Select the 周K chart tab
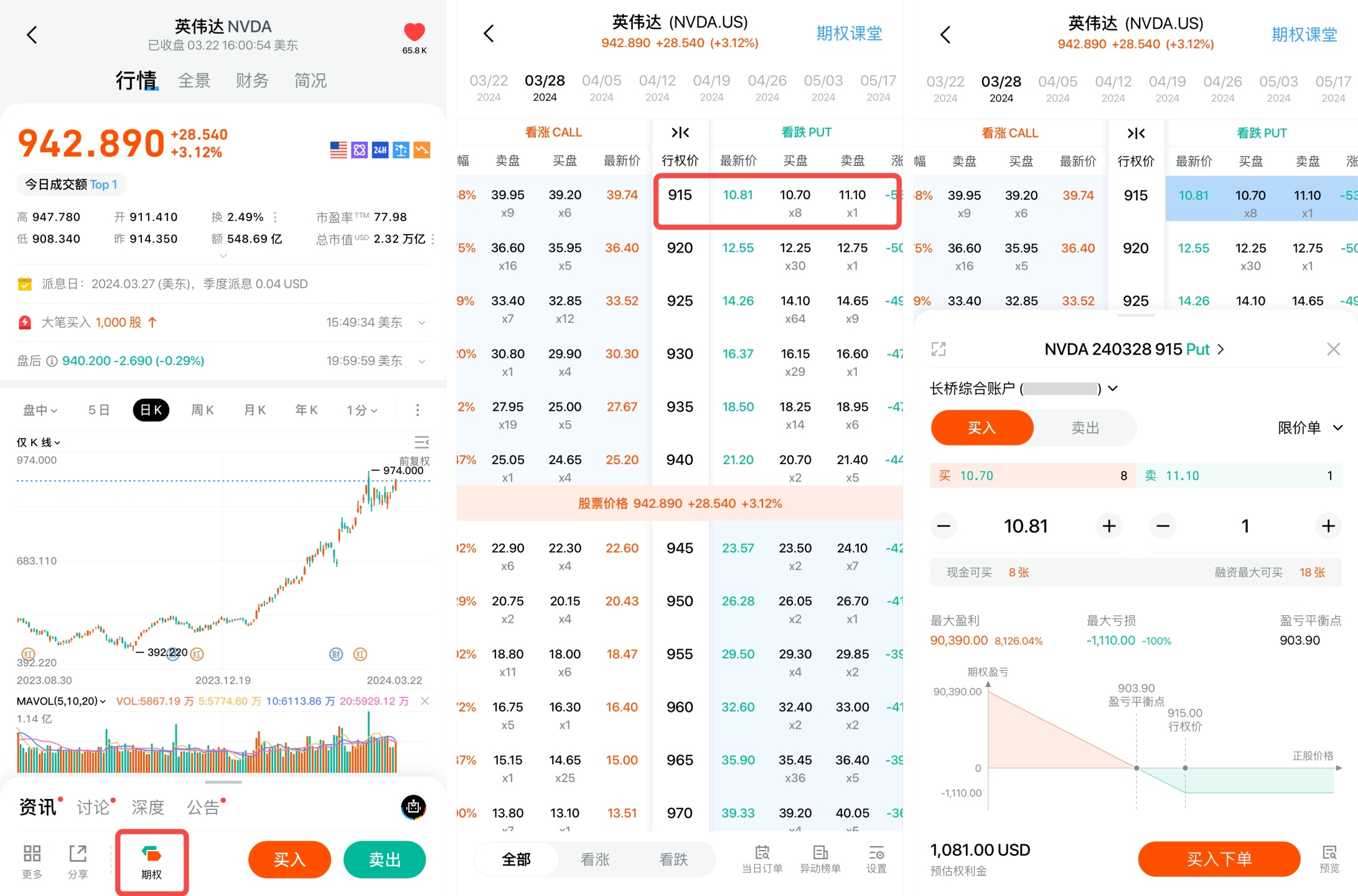The width and height of the screenshot is (1358, 896). [x=202, y=410]
